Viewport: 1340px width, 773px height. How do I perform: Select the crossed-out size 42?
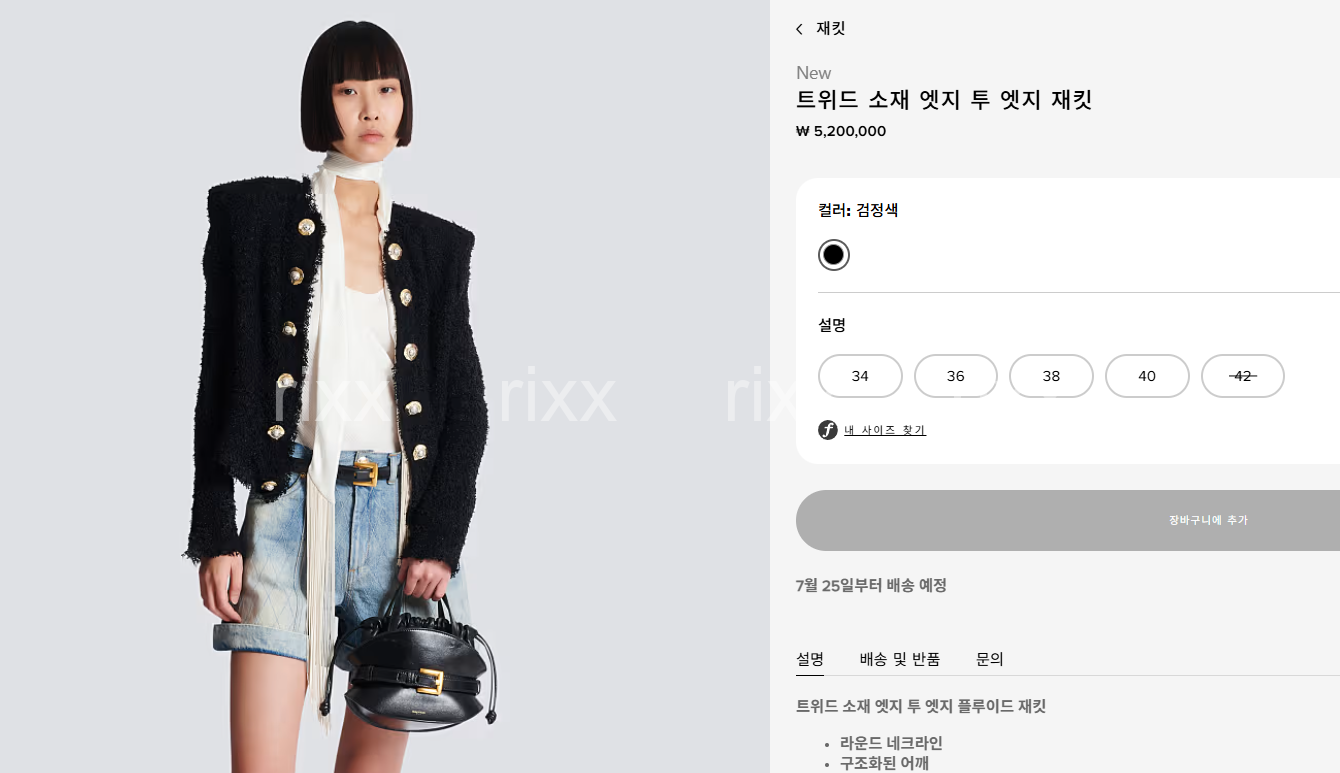coord(1243,376)
